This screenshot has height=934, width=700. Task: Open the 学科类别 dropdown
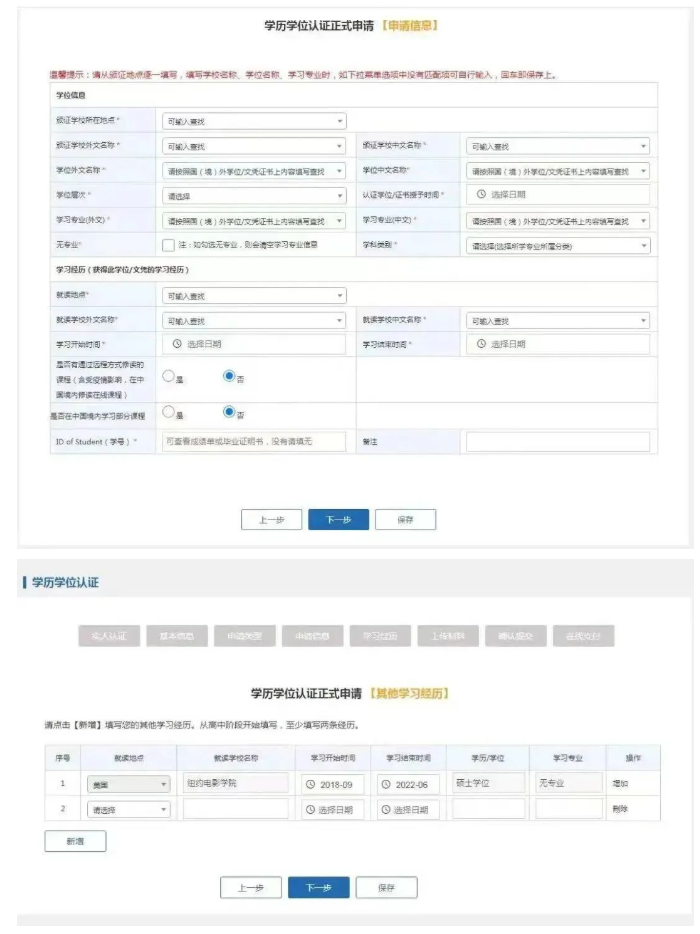558,245
